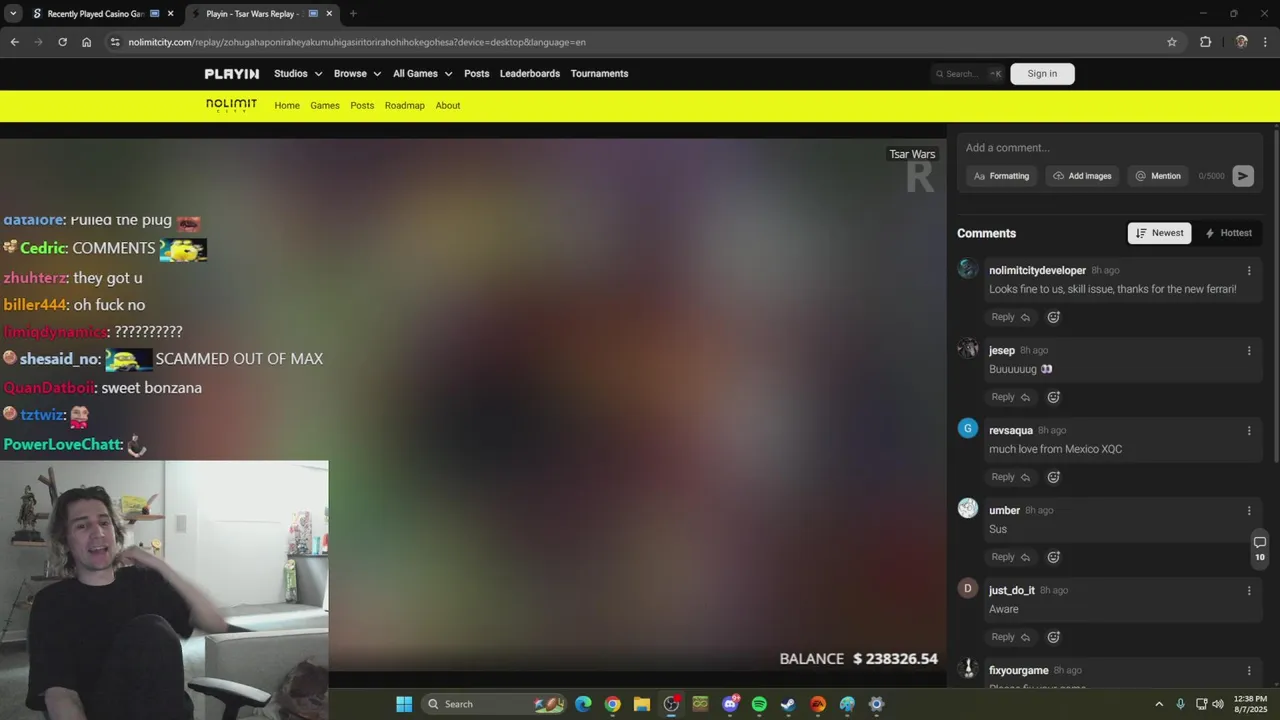Reply to nolimitcitydeveloper's comment
1280x720 pixels.
tap(1010, 317)
